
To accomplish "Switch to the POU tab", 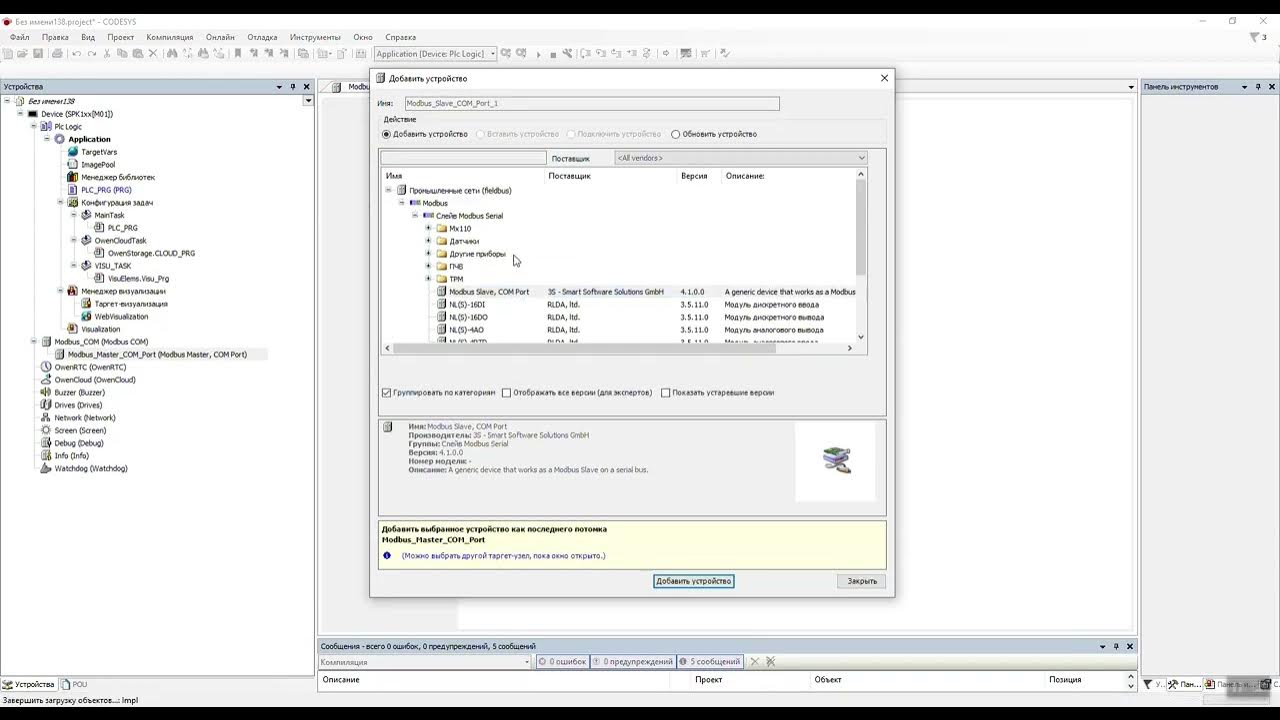I will pos(75,684).
